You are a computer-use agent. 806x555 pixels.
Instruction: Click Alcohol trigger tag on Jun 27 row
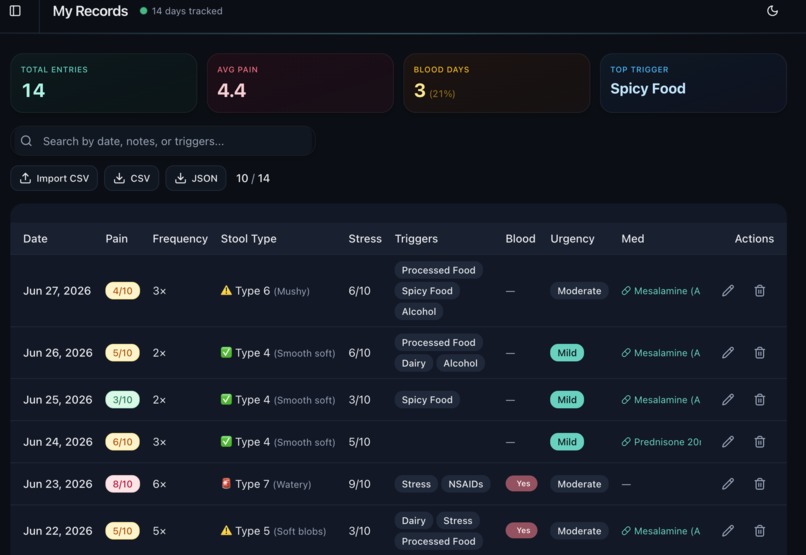pos(419,311)
